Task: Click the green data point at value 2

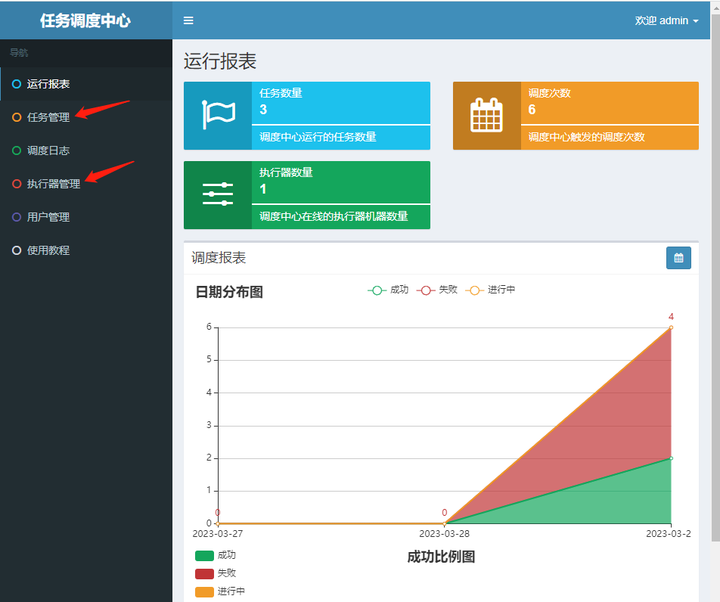Action: [x=671, y=458]
